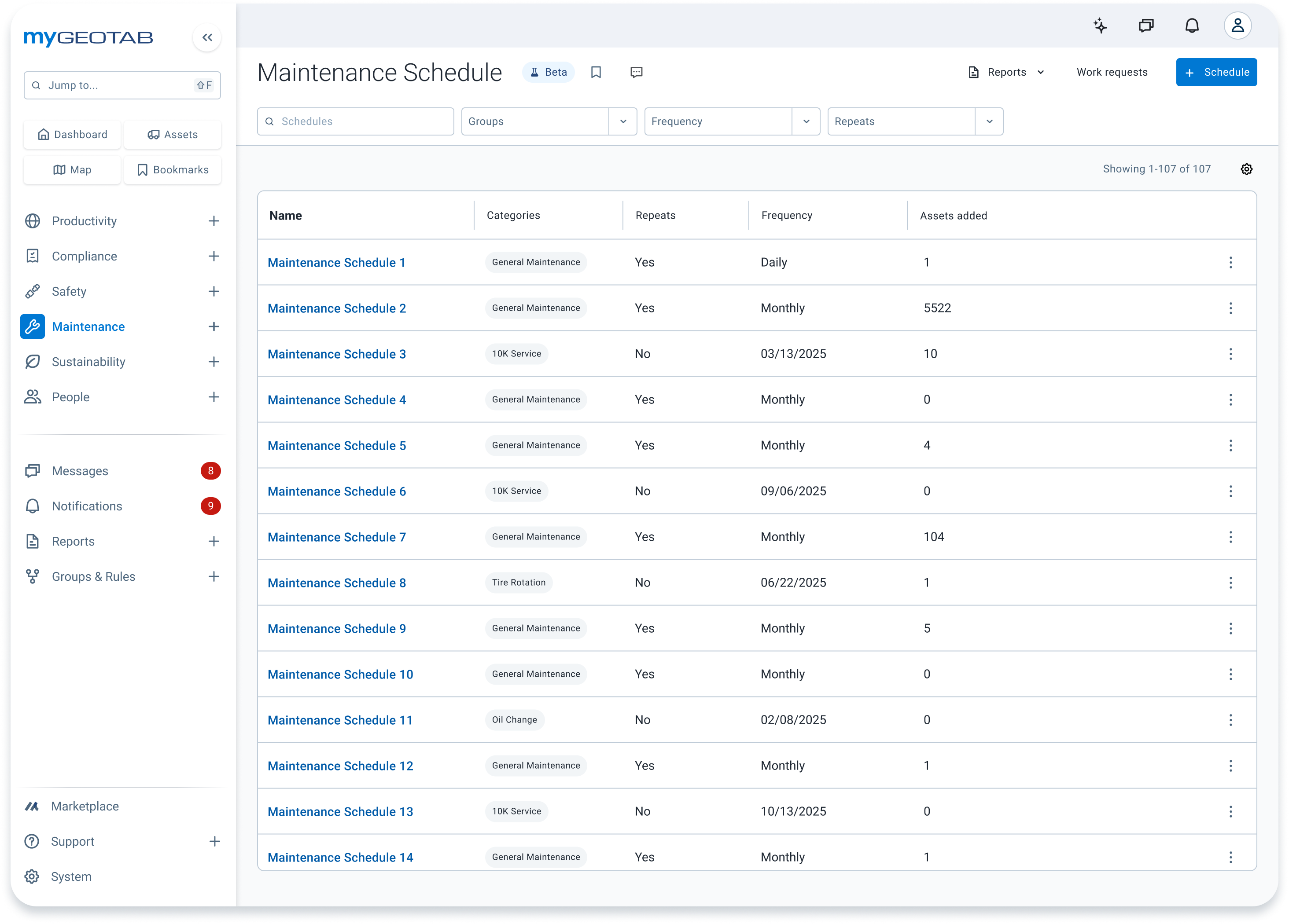Open Bookmarks

pos(173,170)
